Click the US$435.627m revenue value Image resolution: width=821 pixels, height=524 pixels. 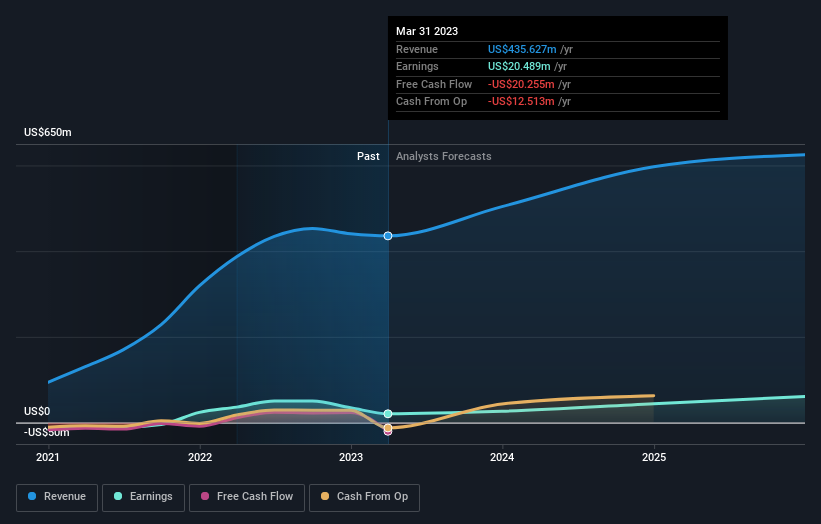point(522,49)
